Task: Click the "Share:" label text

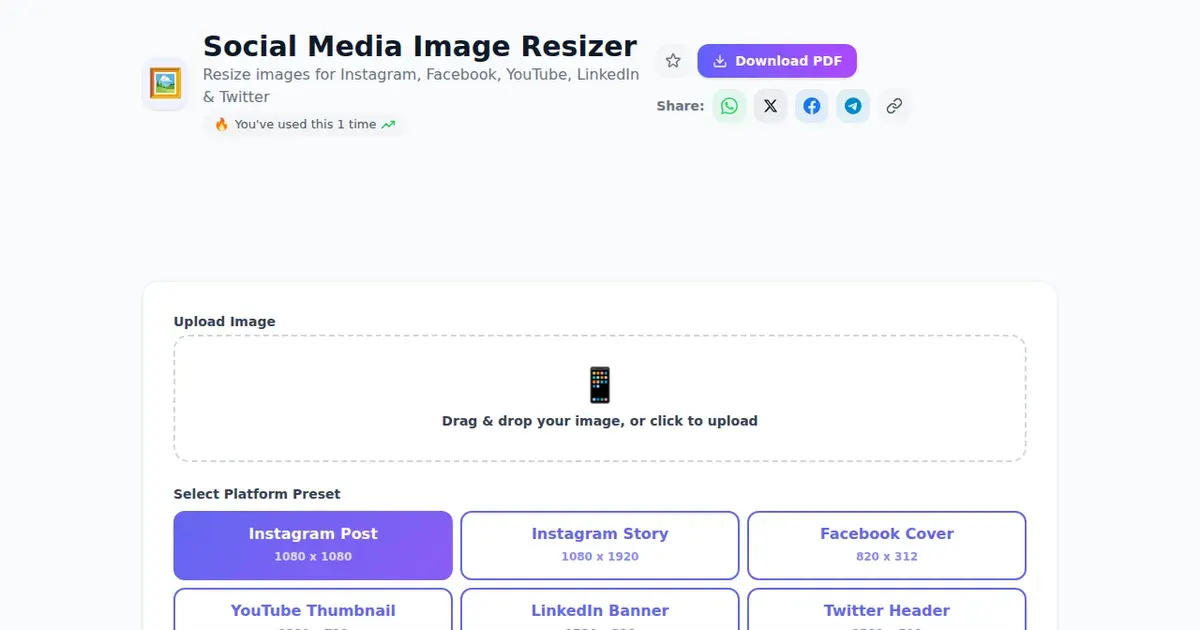Action: 680,106
